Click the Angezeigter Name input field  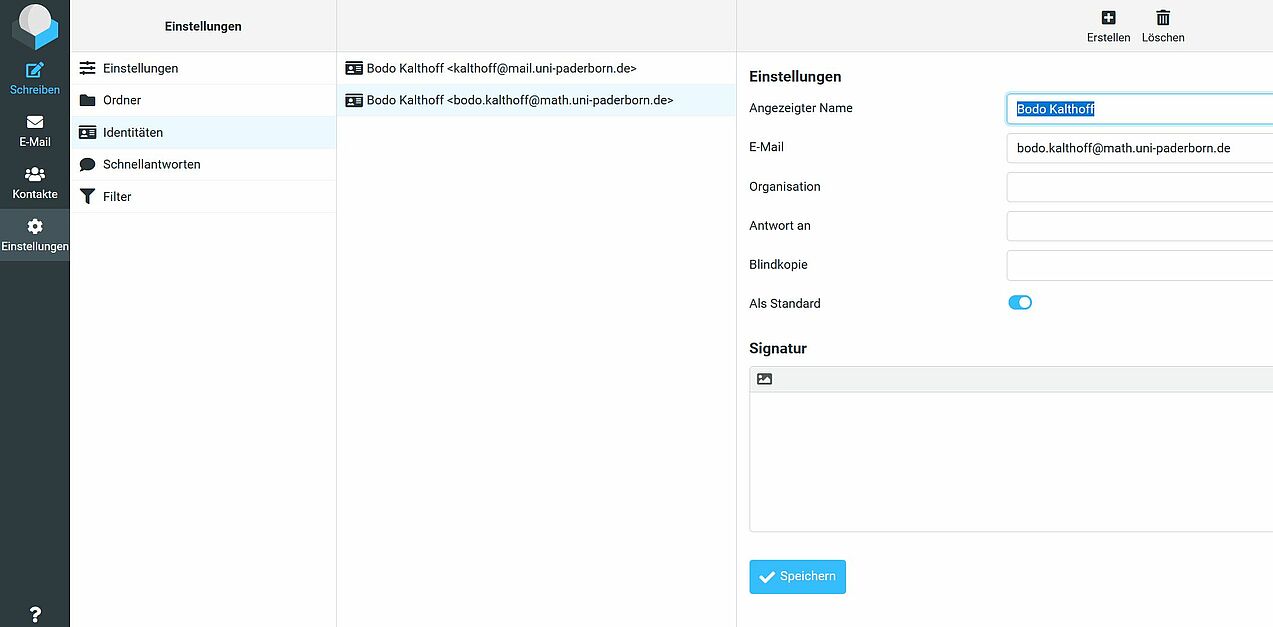(1140, 109)
